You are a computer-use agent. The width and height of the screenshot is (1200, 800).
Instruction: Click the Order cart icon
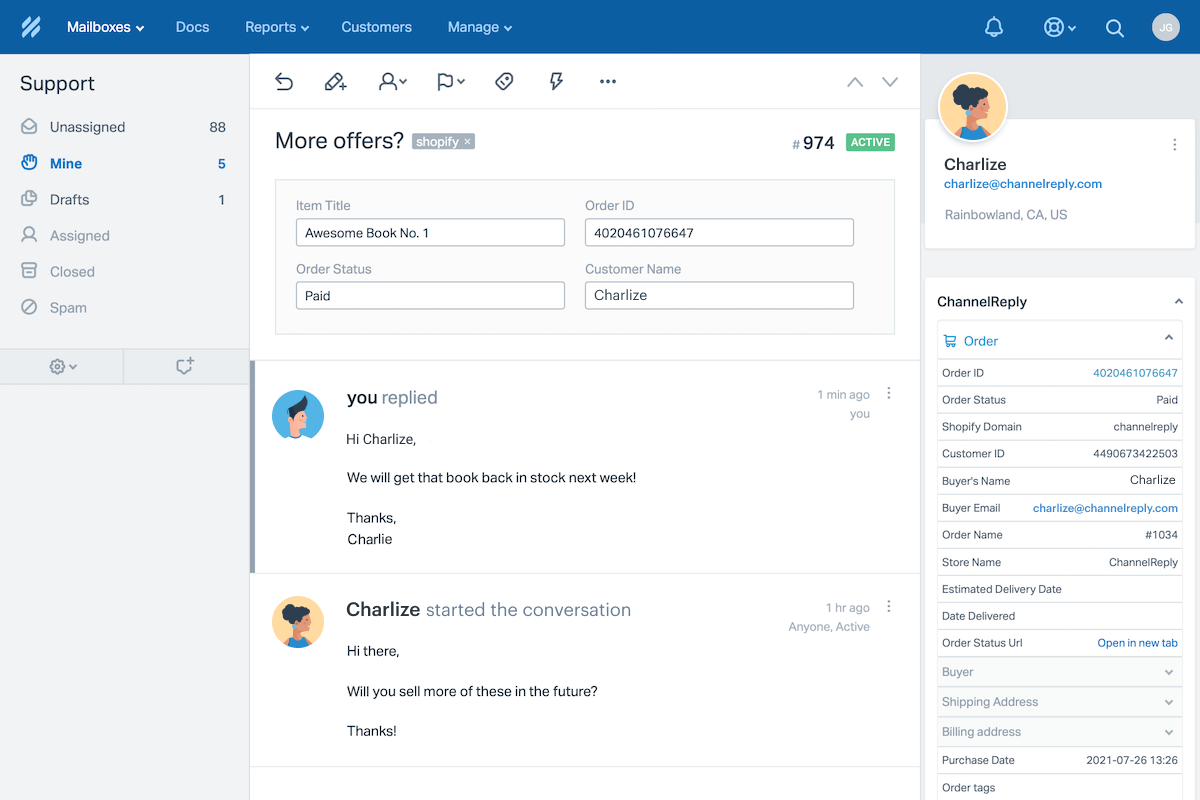click(950, 341)
